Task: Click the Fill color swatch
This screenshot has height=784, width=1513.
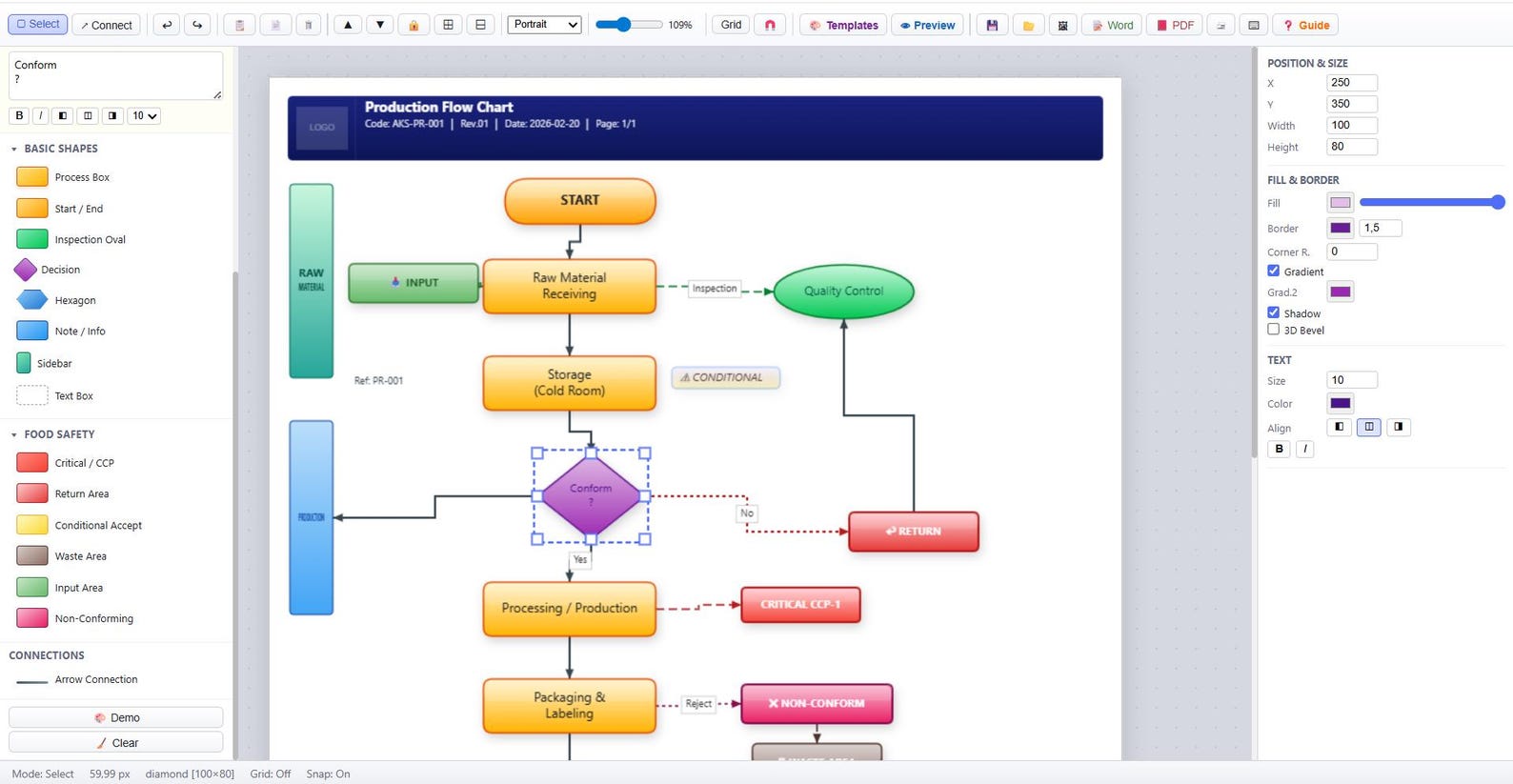Action: 1340,202
